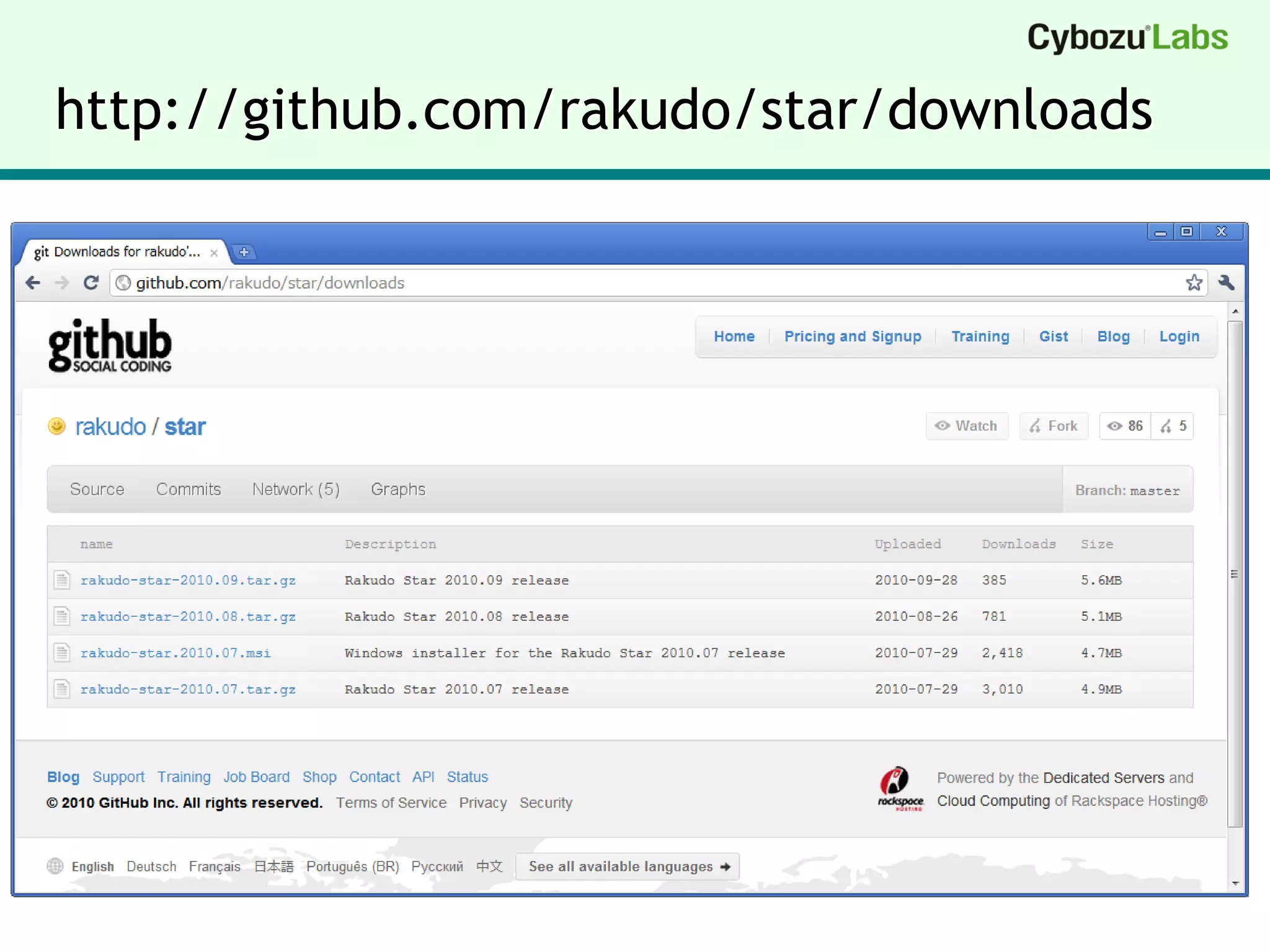This screenshot has width=1270, height=952.
Task: Watch the rakudo/star repository
Action: click(967, 426)
